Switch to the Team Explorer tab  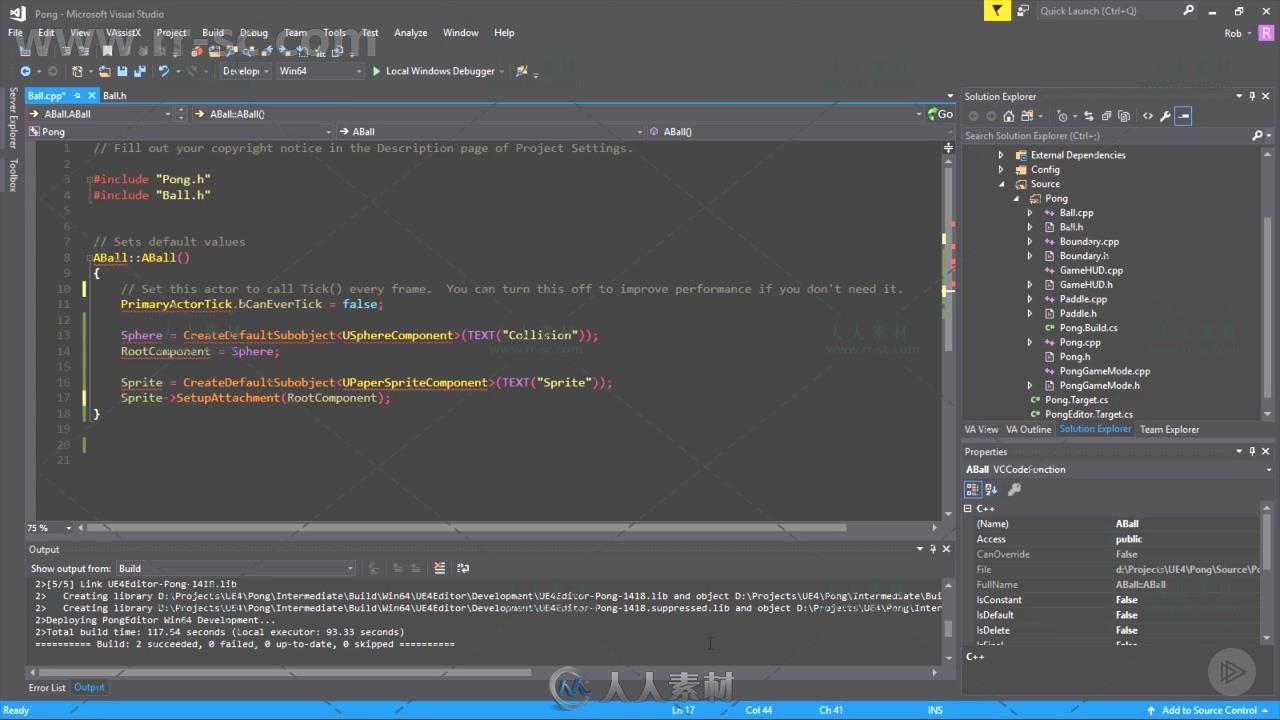[x=1169, y=430]
